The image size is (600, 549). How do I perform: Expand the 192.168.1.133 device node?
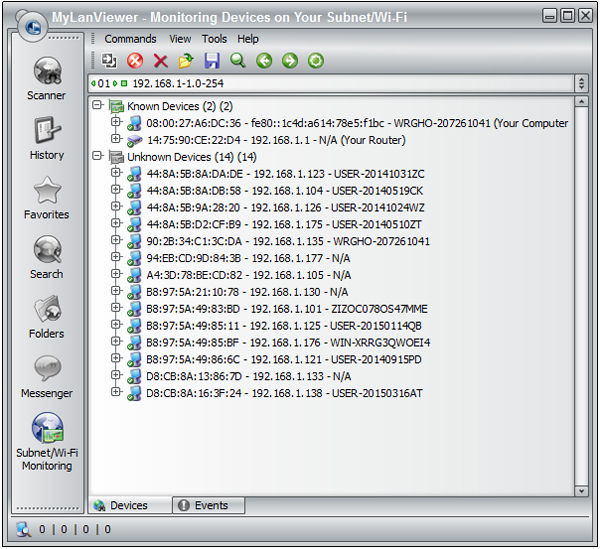point(116,375)
